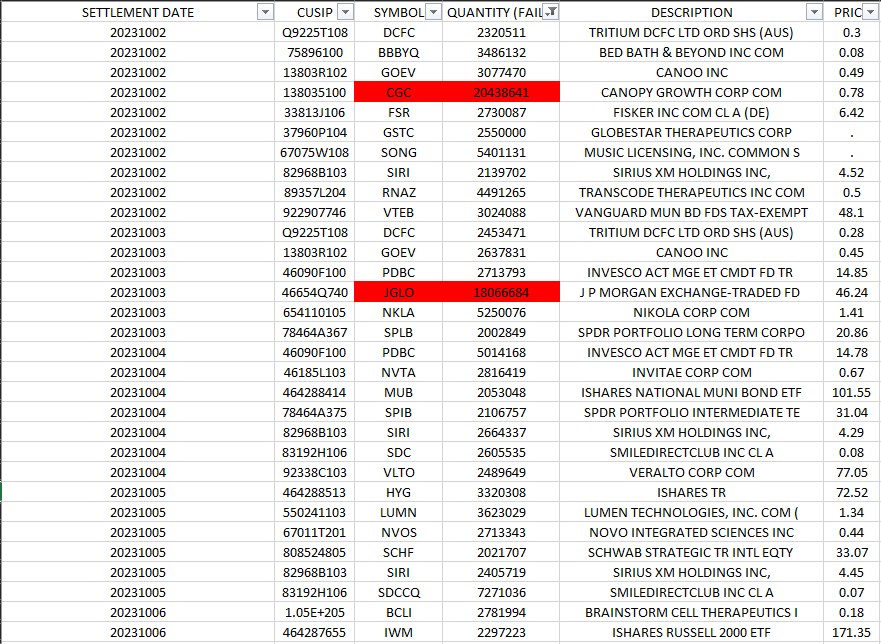Click the CUSIP cell 75896100

coord(315,52)
